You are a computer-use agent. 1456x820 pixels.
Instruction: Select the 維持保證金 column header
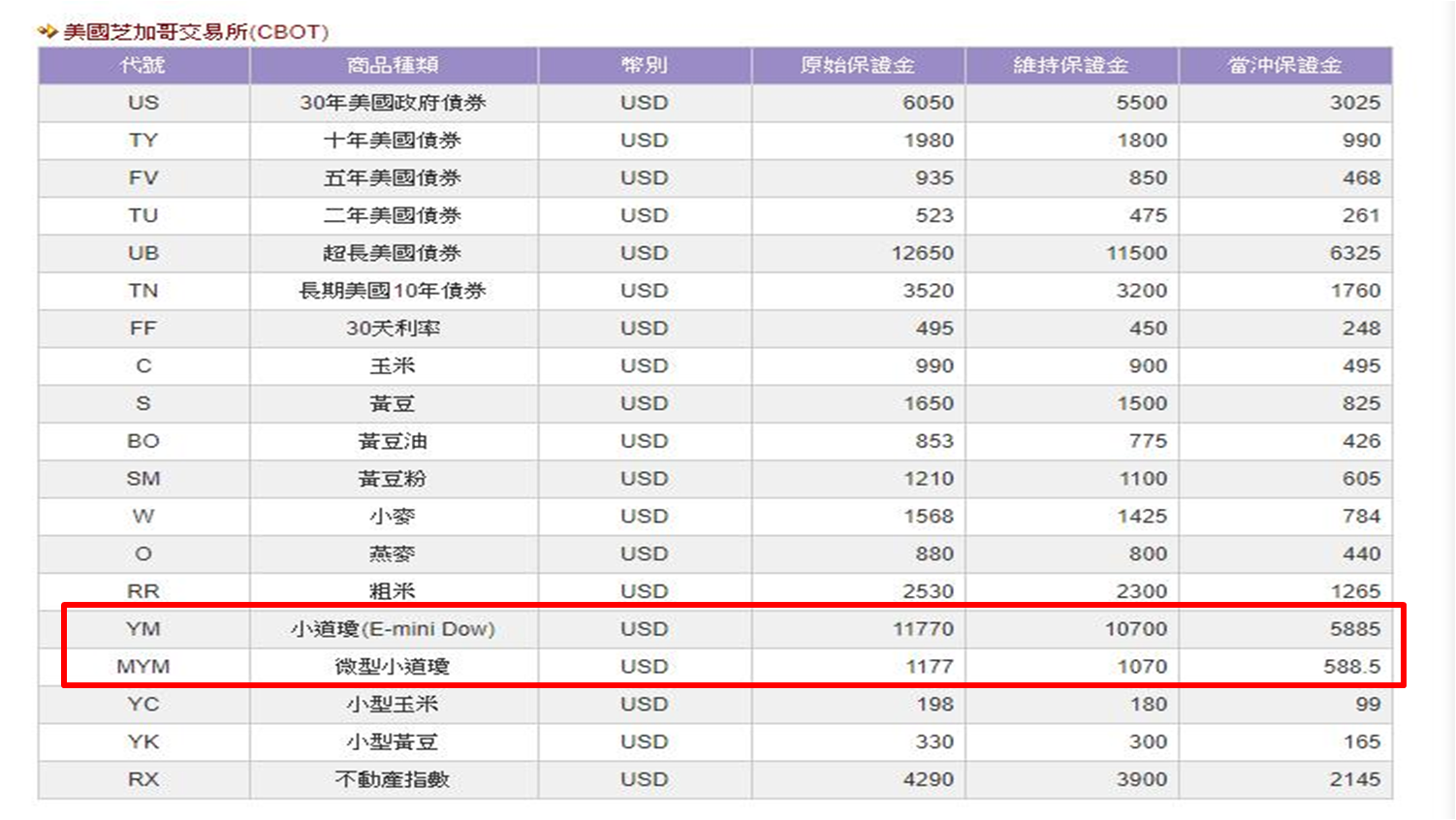pyautogui.click(x=1071, y=65)
